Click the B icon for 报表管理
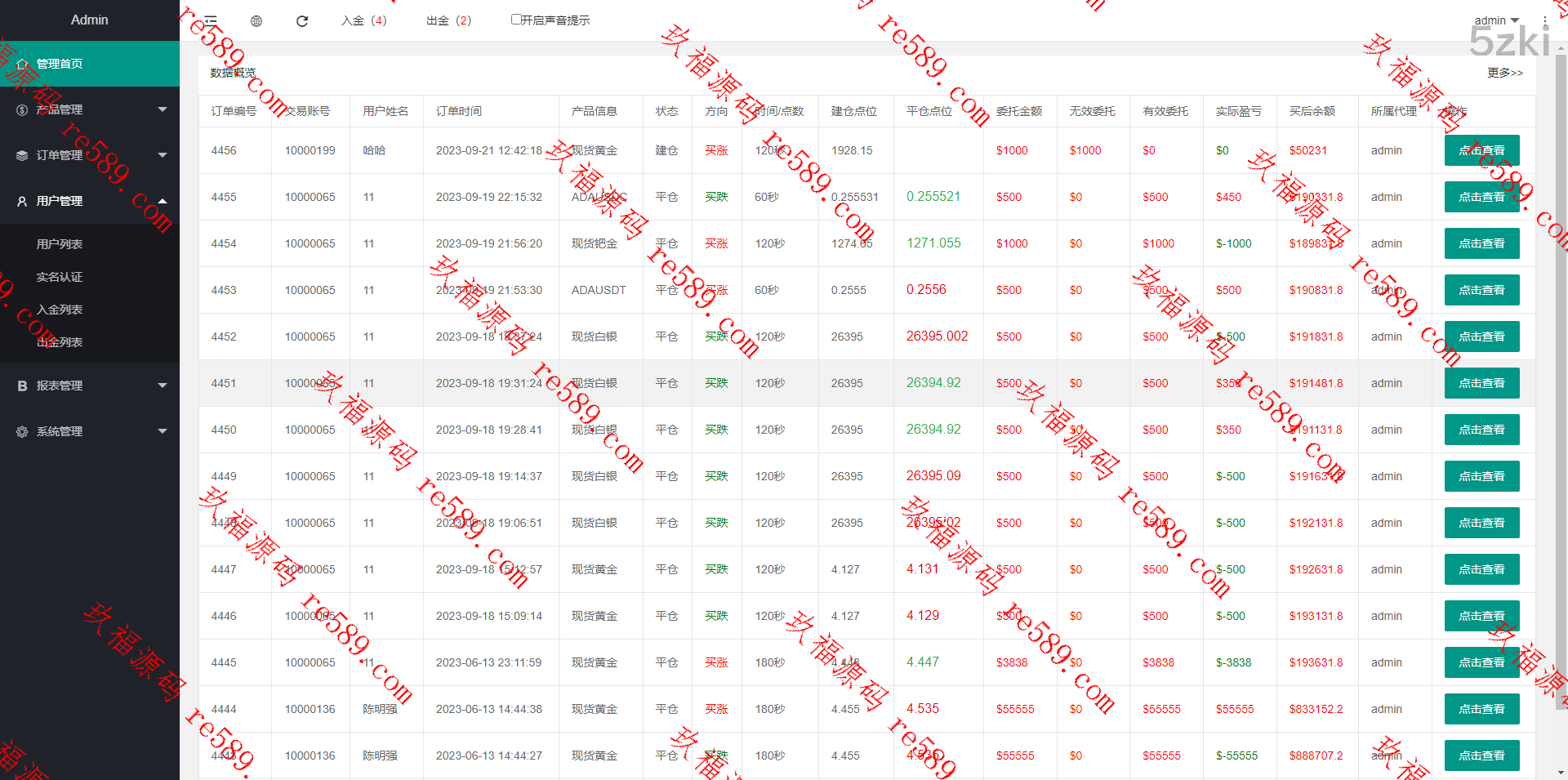 [x=22, y=386]
